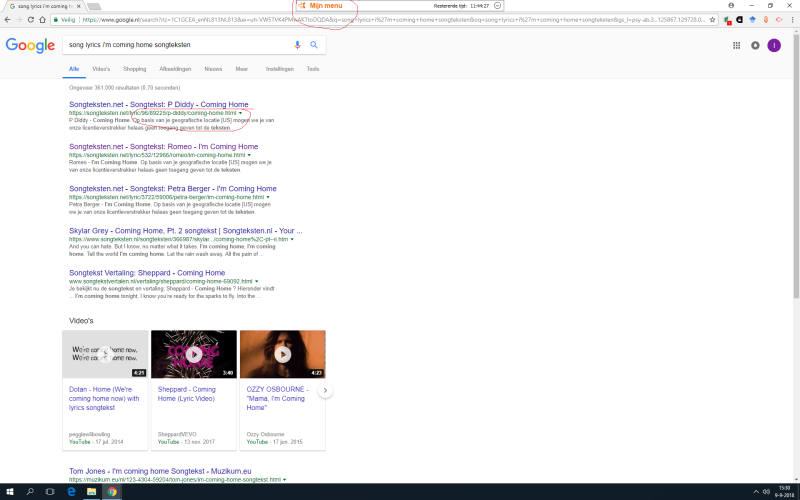Open the Google apps grid
This screenshot has width=800, height=500.
[x=736, y=45]
